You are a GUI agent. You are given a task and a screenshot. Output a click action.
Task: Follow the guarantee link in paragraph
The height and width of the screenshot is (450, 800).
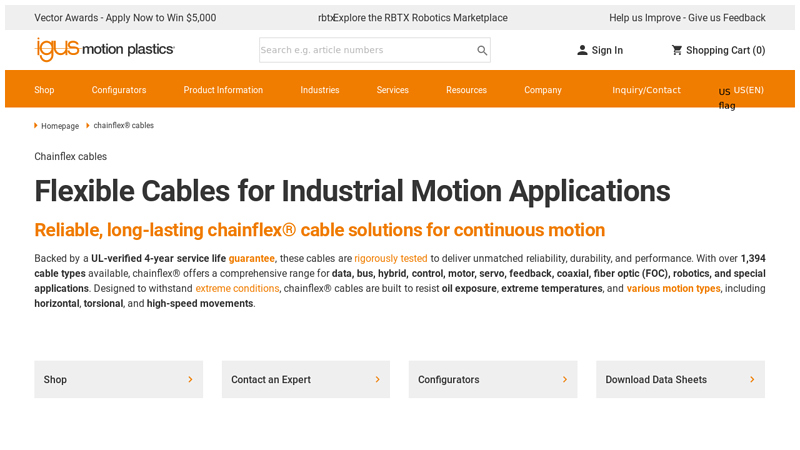252,258
